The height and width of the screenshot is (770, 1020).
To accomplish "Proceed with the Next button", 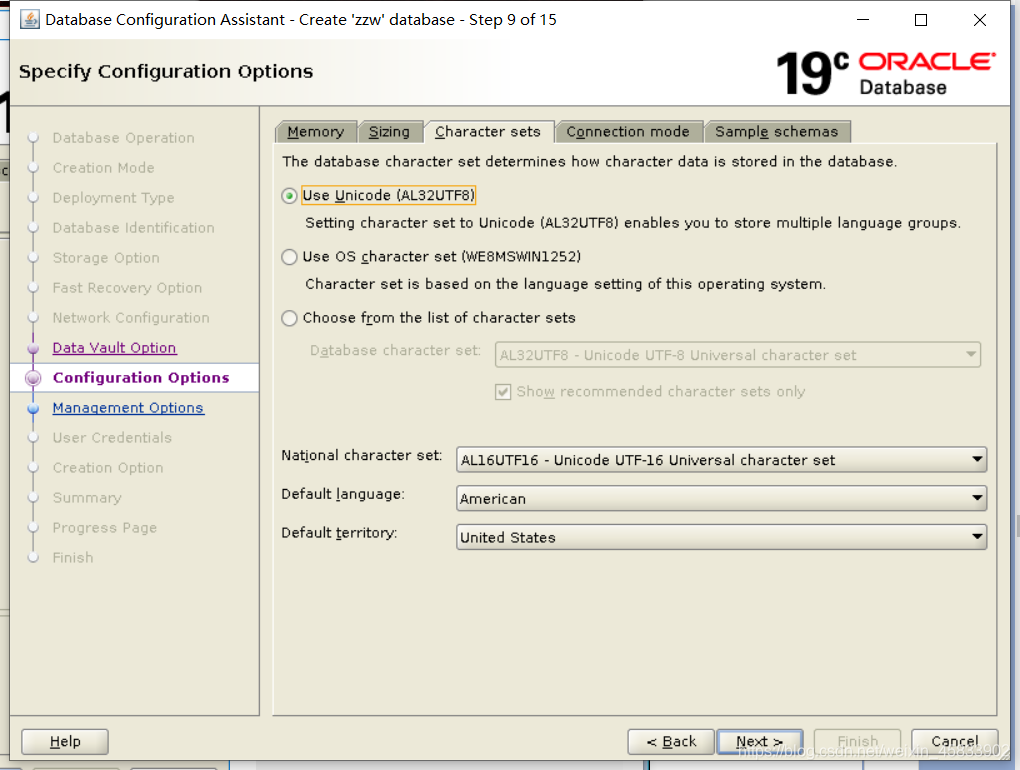I will [760, 741].
